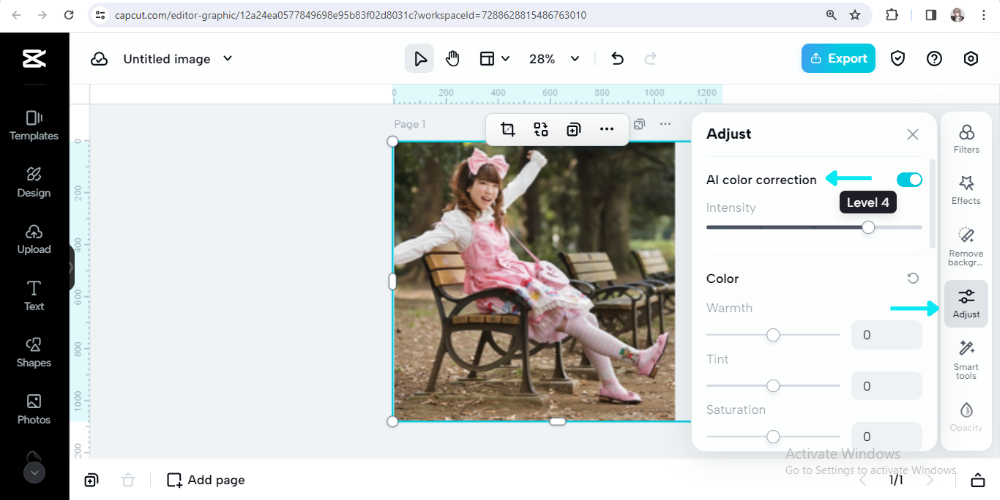Click the Export button

click(838, 59)
